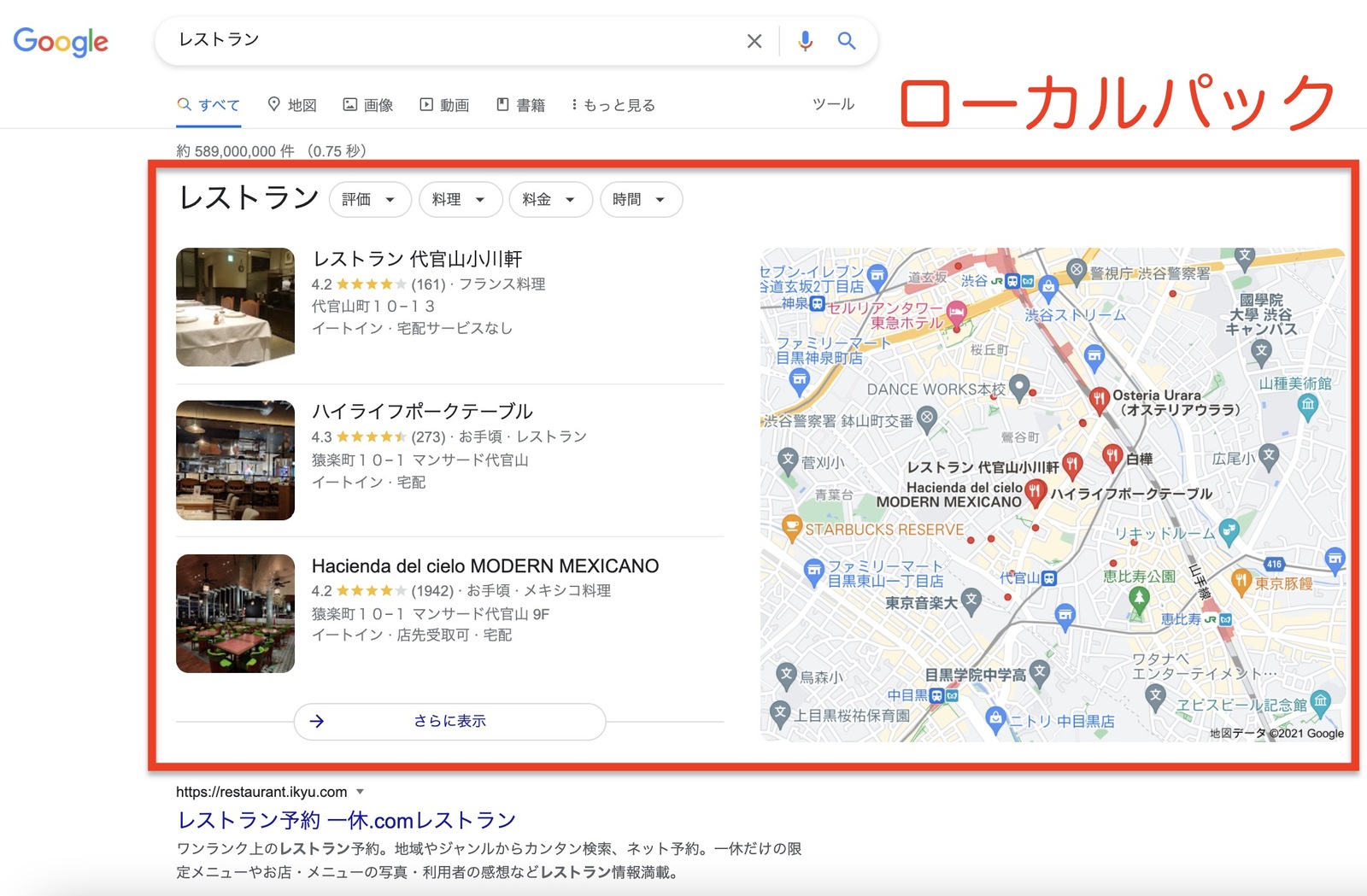Viewport: 1367px width, 896px height.
Task: Open the 動画 tab
Action: pyautogui.click(x=444, y=105)
